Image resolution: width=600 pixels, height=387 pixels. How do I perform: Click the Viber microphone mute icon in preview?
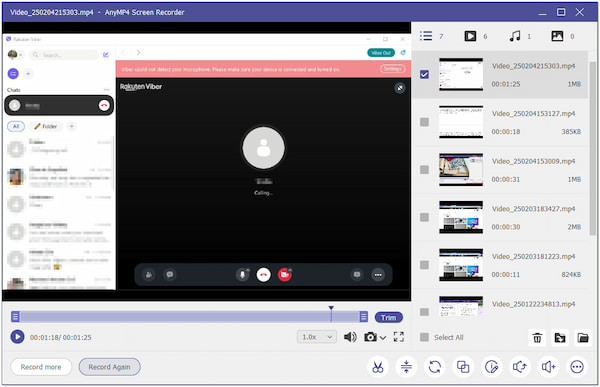[242, 274]
